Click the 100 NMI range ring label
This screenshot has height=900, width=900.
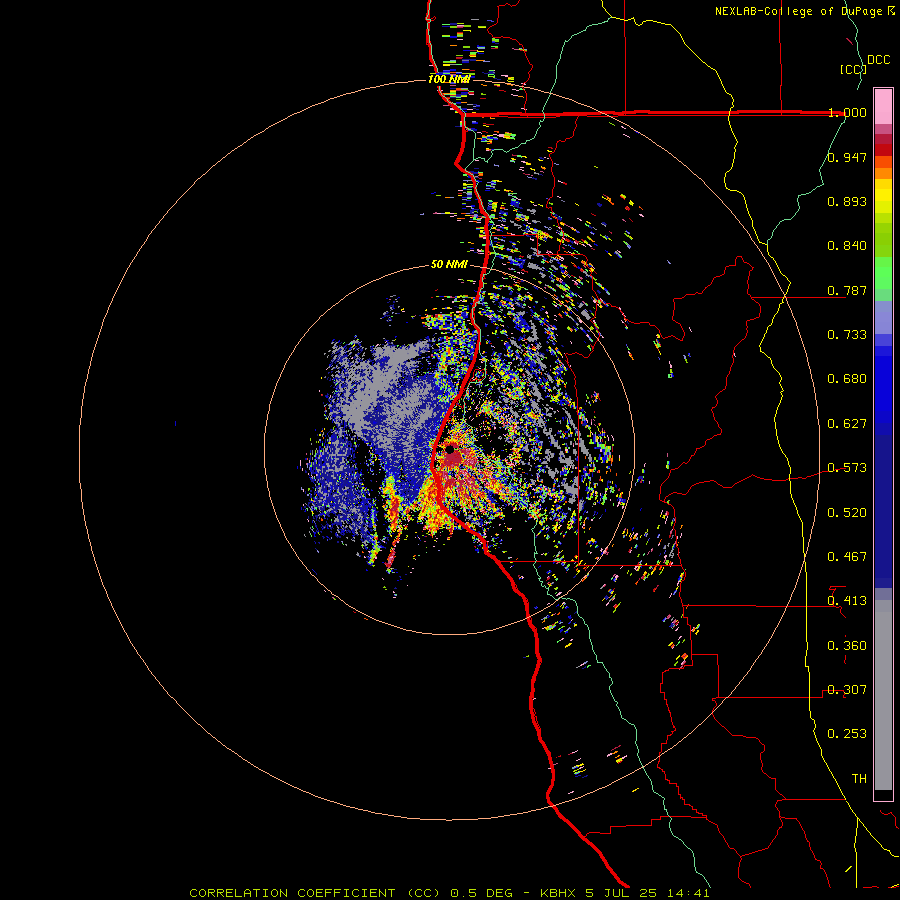449,79
